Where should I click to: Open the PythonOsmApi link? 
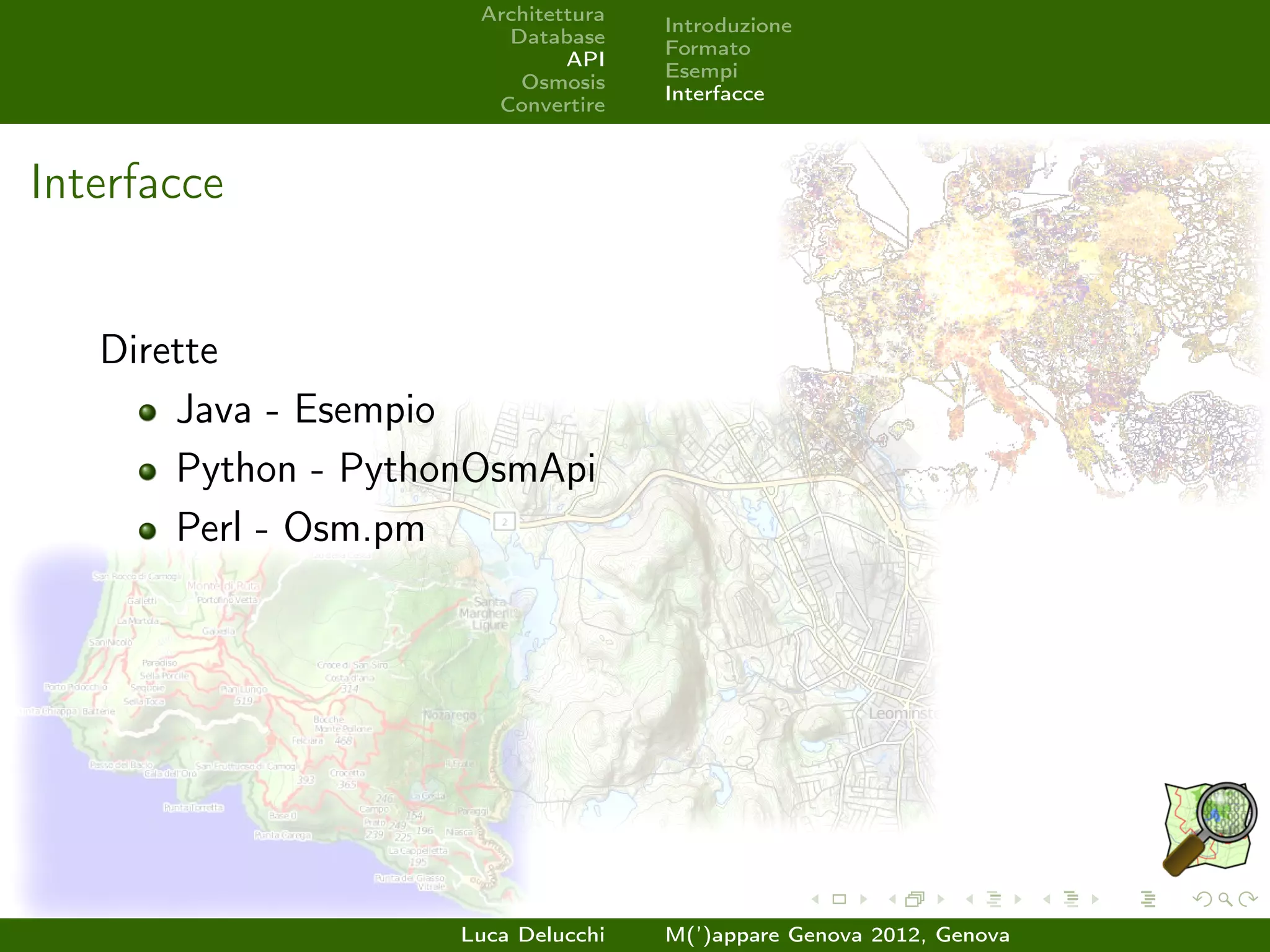pyautogui.click(x=468, y=469)
